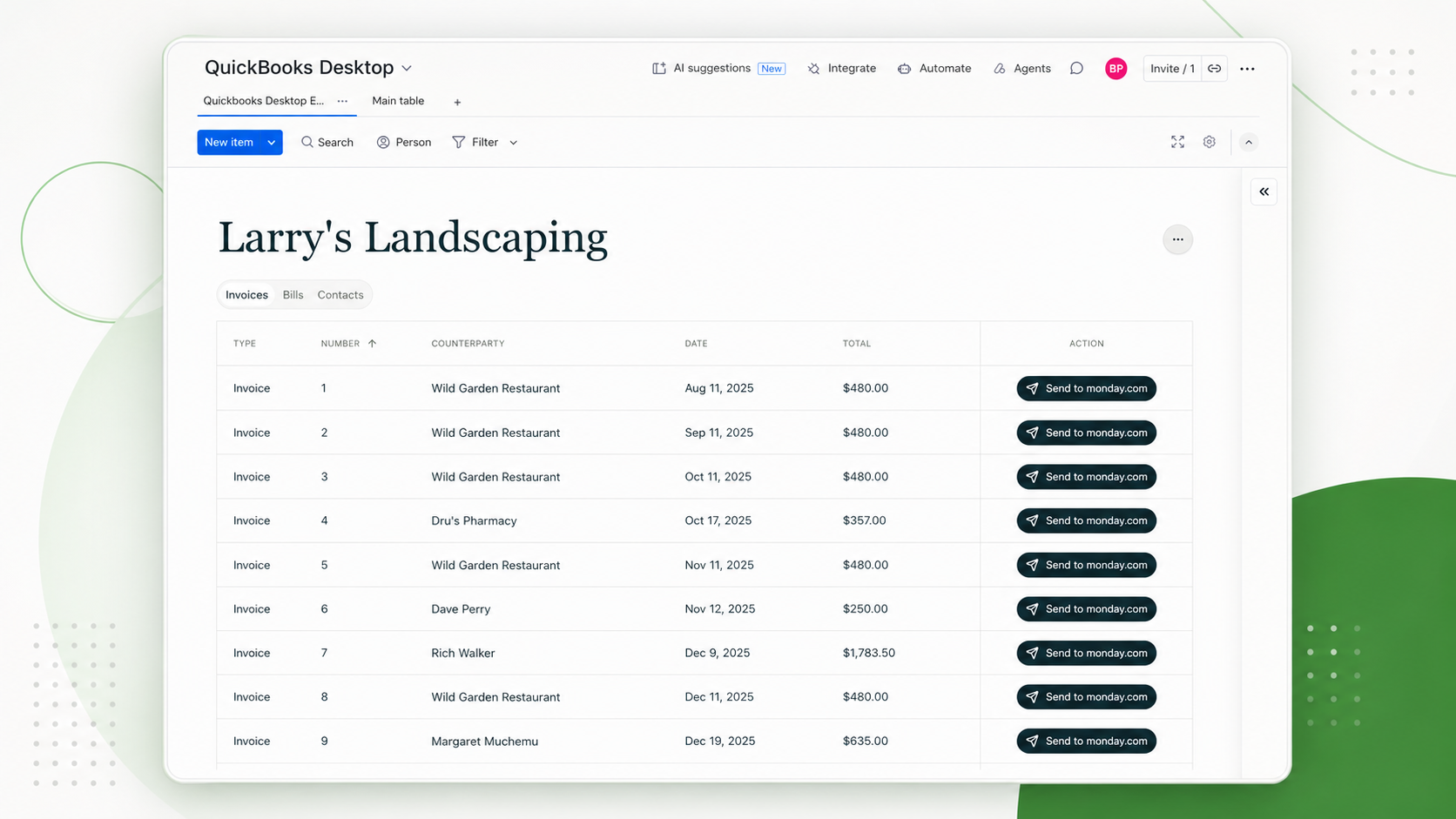Click the Oct 17, 2025 date cell
The height and width of the screenshot is (819, 1456).
[x=718, y=520]
